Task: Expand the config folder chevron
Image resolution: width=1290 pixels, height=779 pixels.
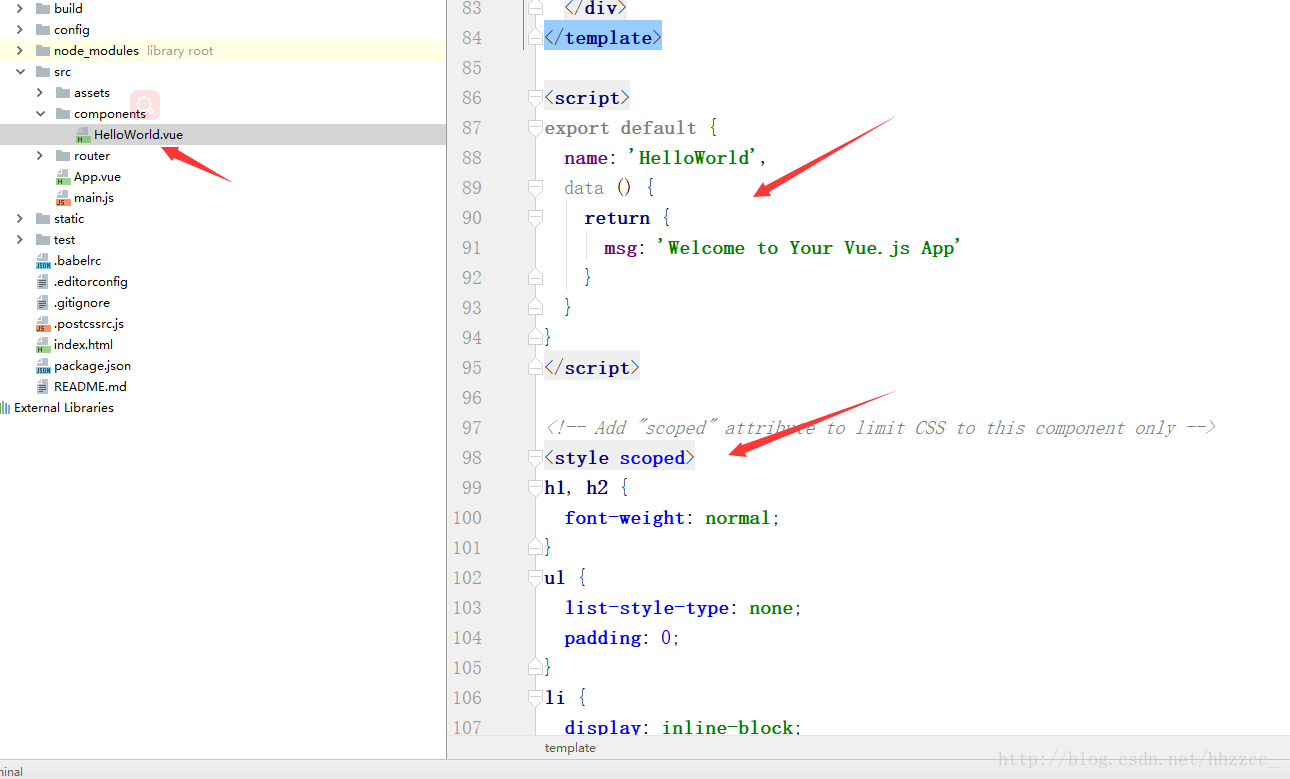Action: coord(20,30)
